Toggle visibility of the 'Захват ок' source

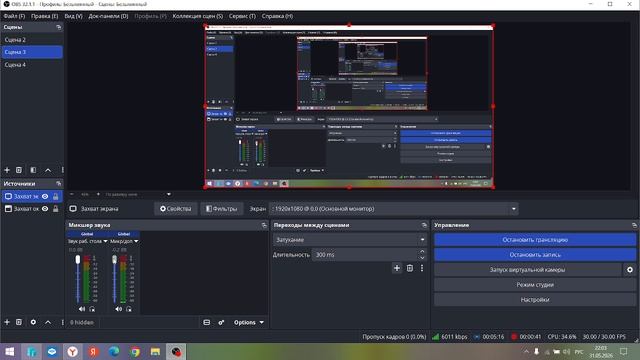[45, 209]
